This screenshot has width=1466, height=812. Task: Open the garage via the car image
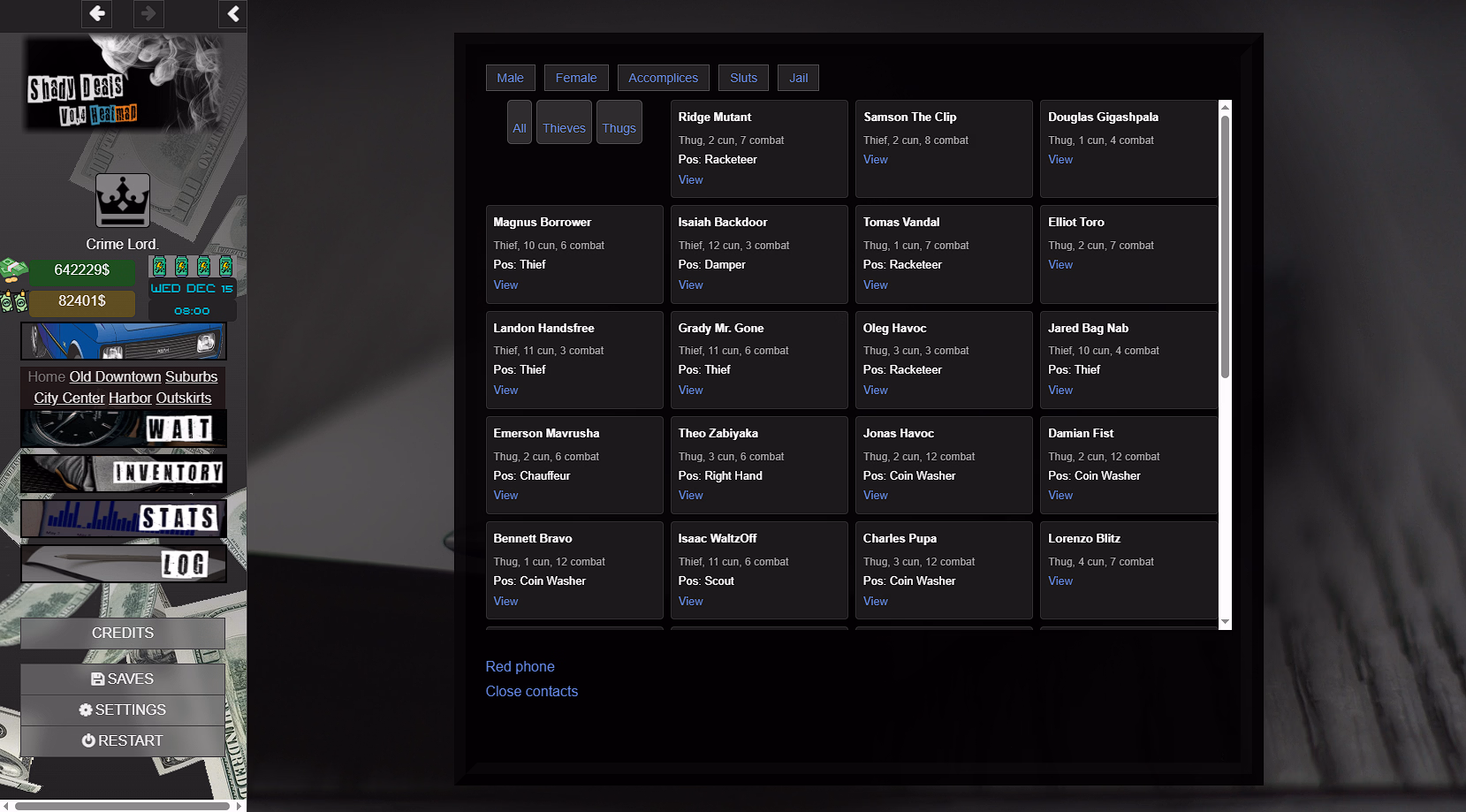(x=123, y=340)
